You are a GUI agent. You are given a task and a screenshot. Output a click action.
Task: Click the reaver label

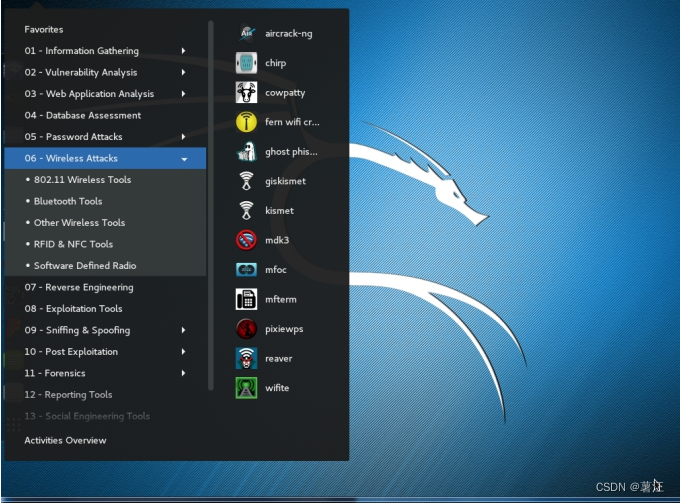278,359
